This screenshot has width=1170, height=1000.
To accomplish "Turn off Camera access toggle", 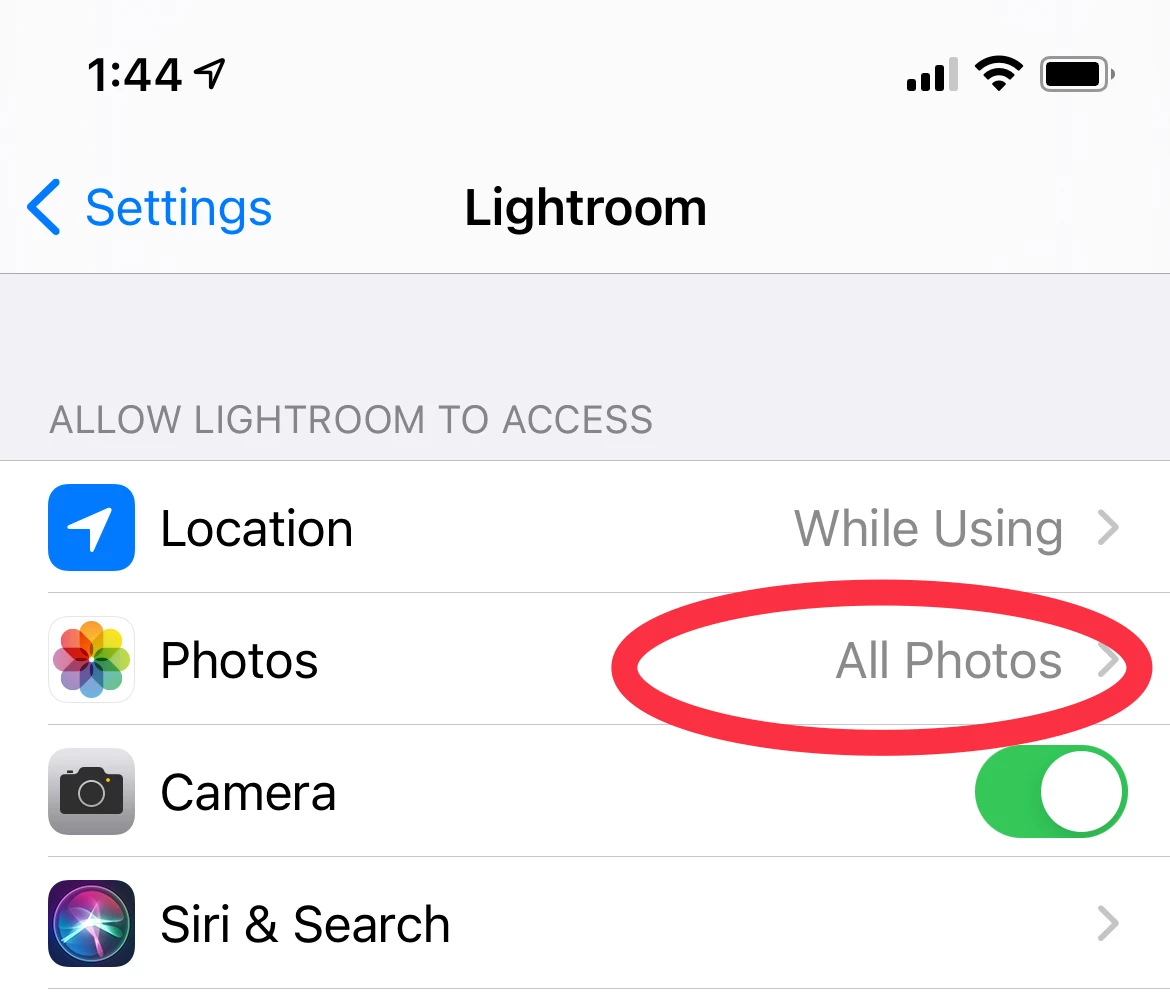I will pyautogui.click(x=1051, y=792).
